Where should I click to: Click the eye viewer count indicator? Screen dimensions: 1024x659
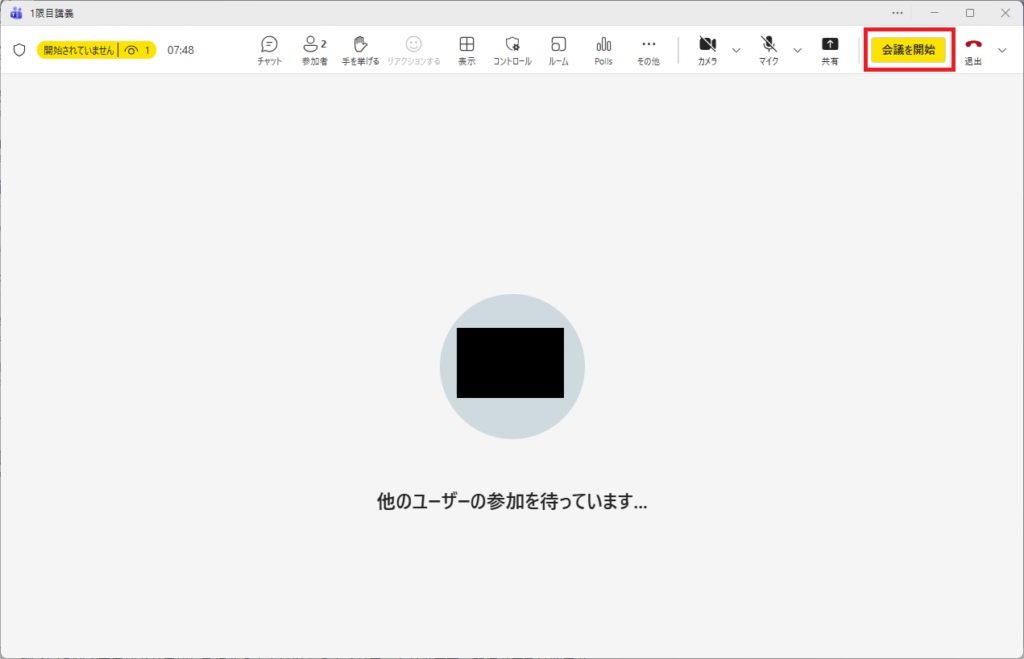(137, 50)
